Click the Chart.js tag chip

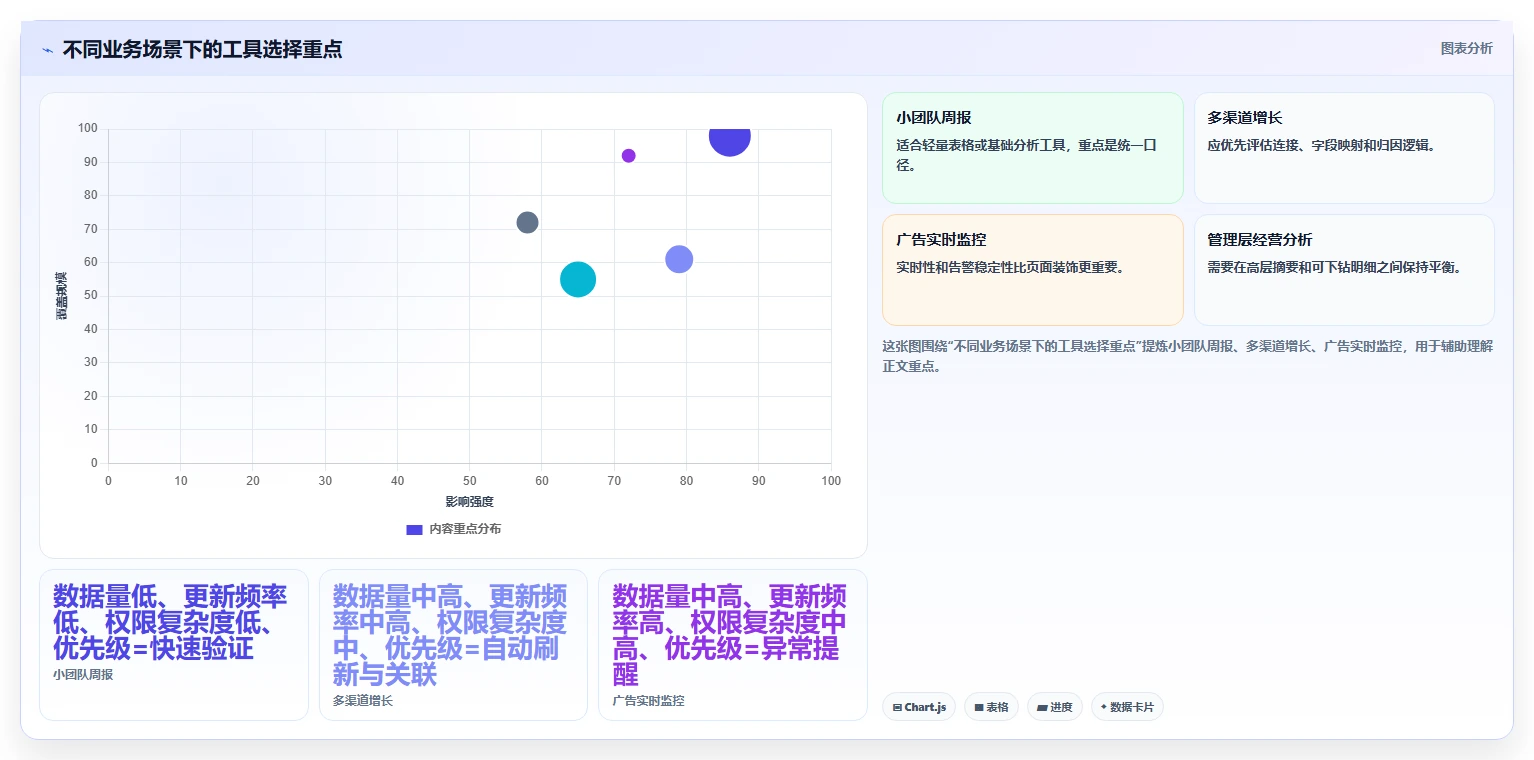tap(919, 707)
